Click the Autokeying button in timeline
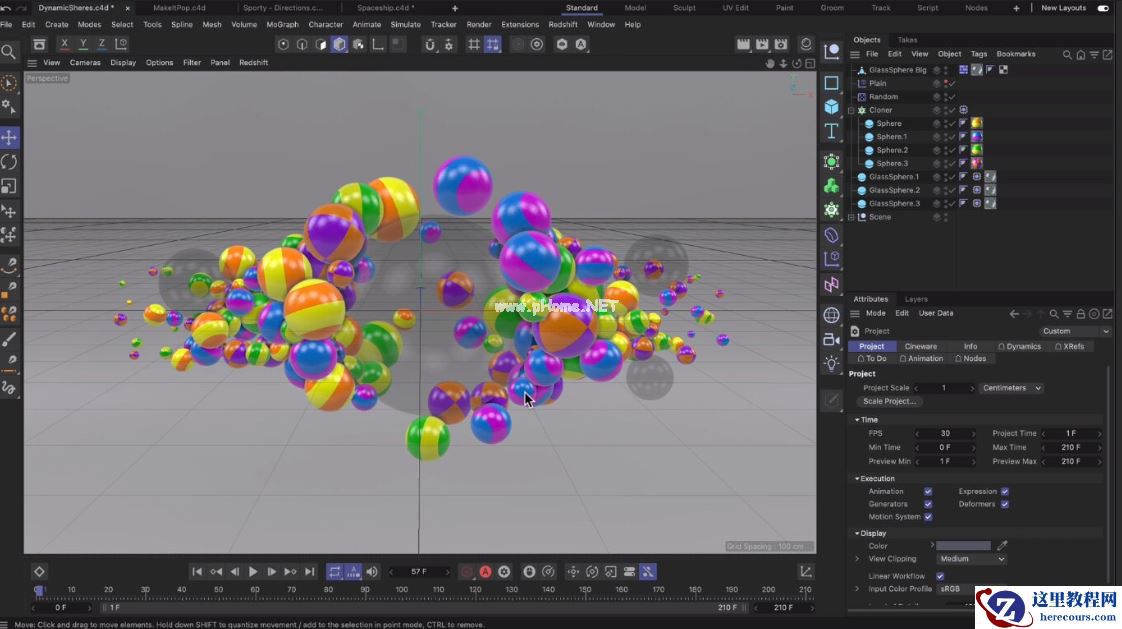The image size is (1122, 629). (x=485, y=572)
